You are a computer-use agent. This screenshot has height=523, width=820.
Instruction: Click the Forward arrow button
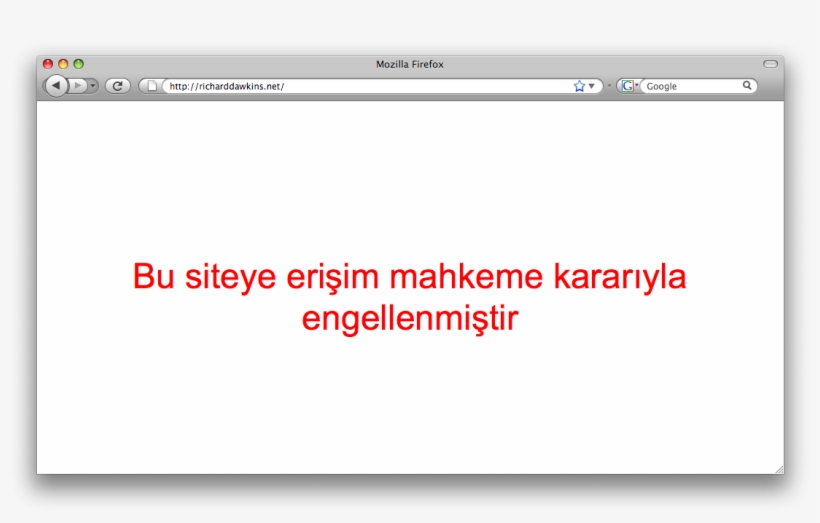[78, 86]
